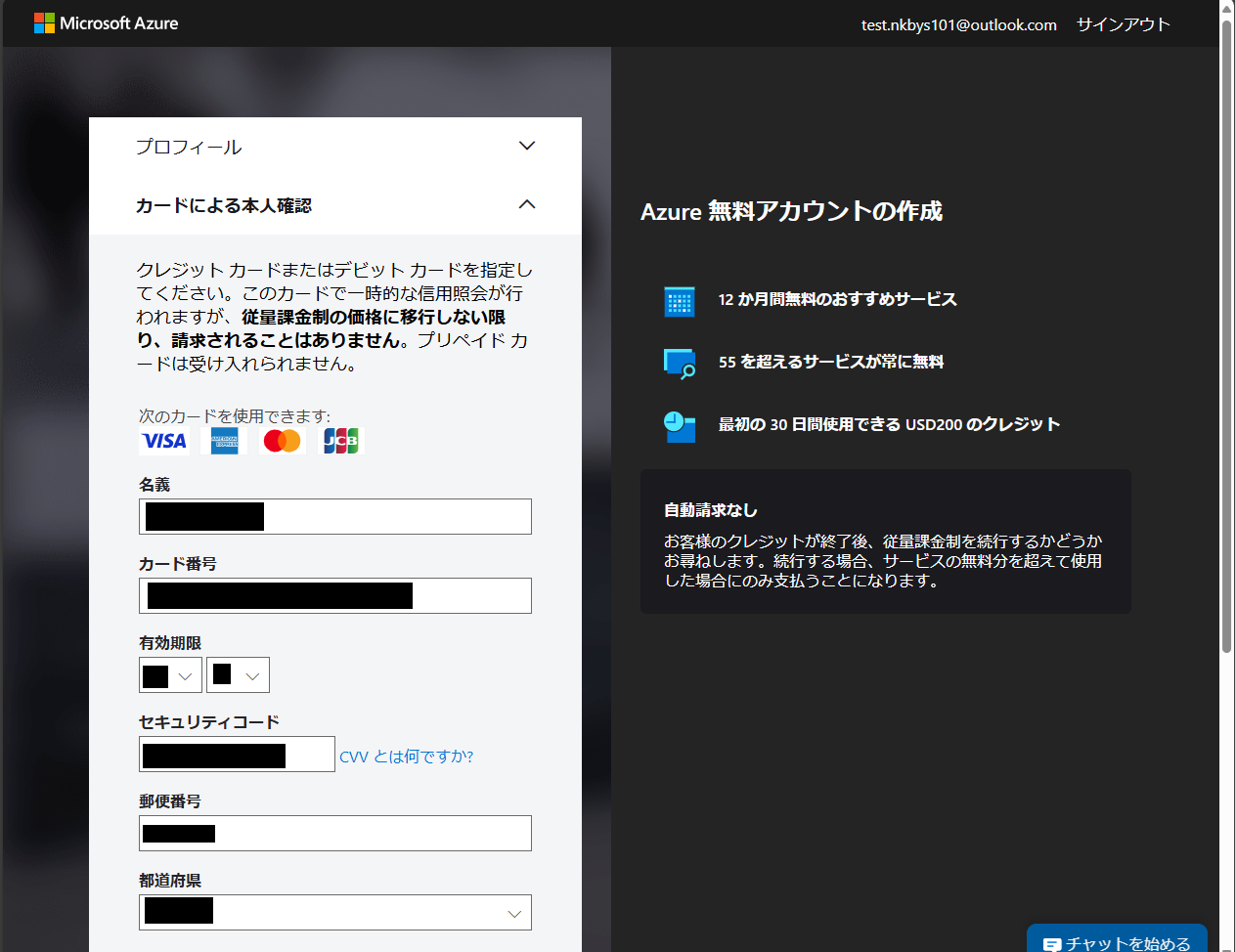Open the expiration year dropdown
Viewport: 1235px width, 952px height.
(239, 675)
